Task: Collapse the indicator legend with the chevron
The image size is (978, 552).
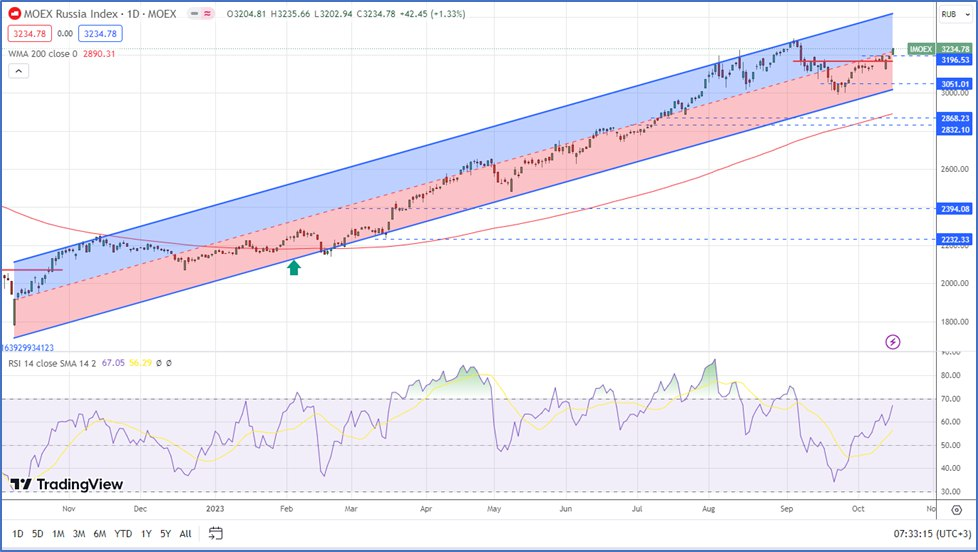Action: 18,71
